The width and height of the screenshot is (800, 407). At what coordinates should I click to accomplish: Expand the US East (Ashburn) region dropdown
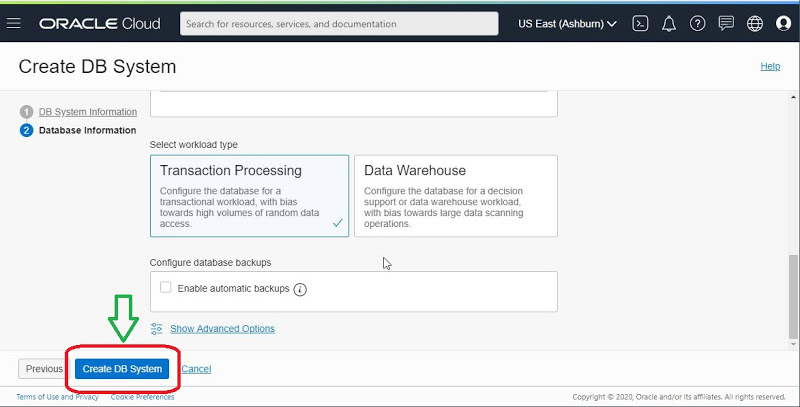(x=568, y=22)
